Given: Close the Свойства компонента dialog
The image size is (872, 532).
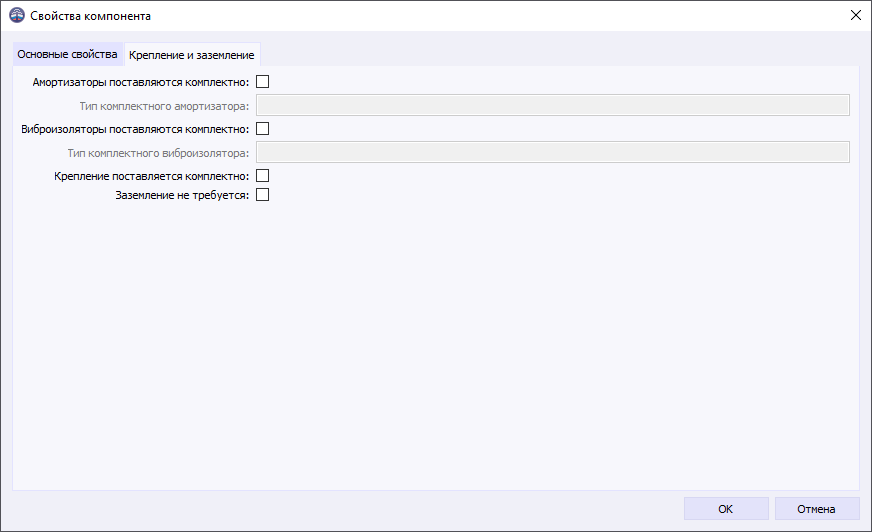Looking at the screenshot, I should coord(856,16).
